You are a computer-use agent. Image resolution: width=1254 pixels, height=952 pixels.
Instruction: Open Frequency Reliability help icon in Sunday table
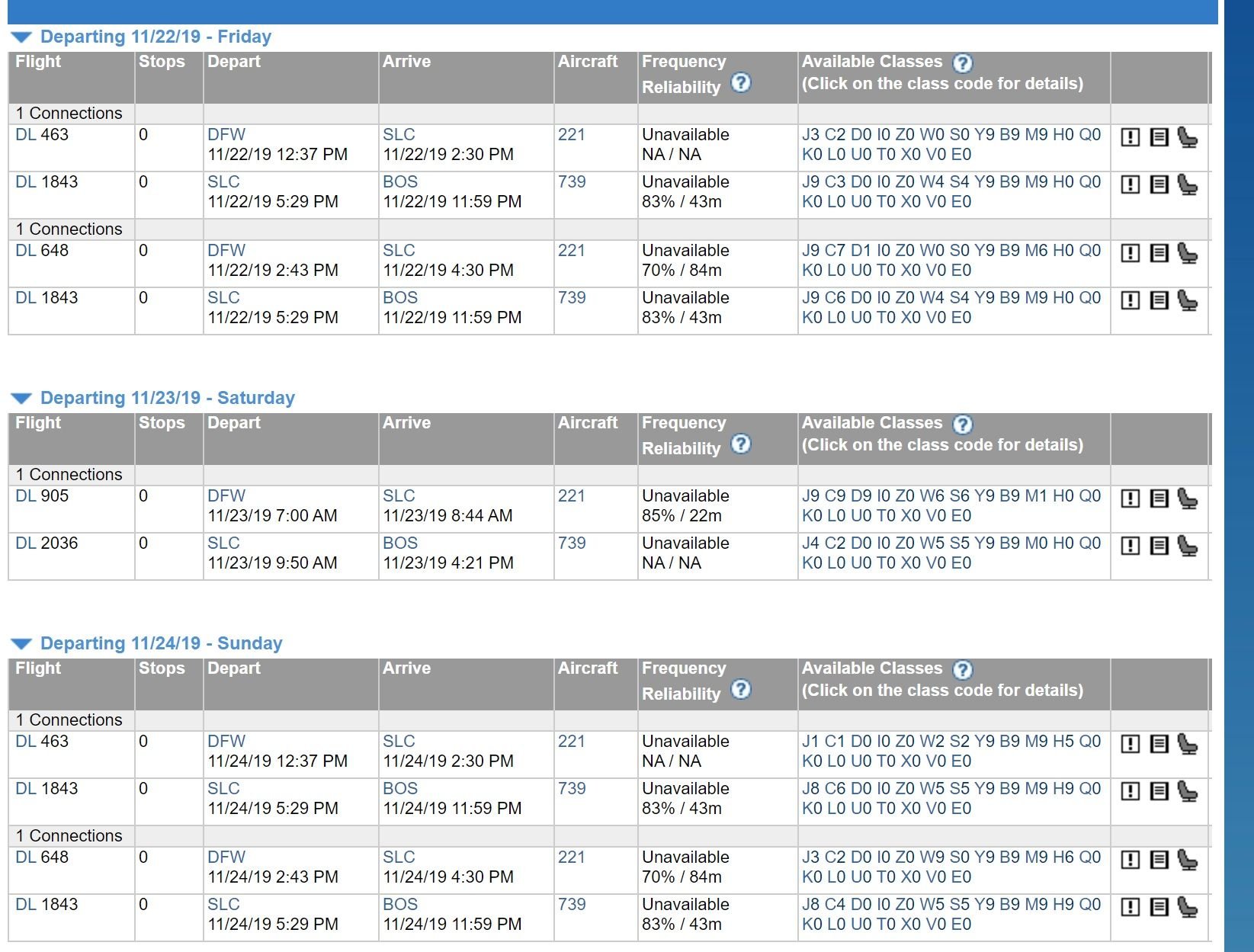click(x=741, y=690)
